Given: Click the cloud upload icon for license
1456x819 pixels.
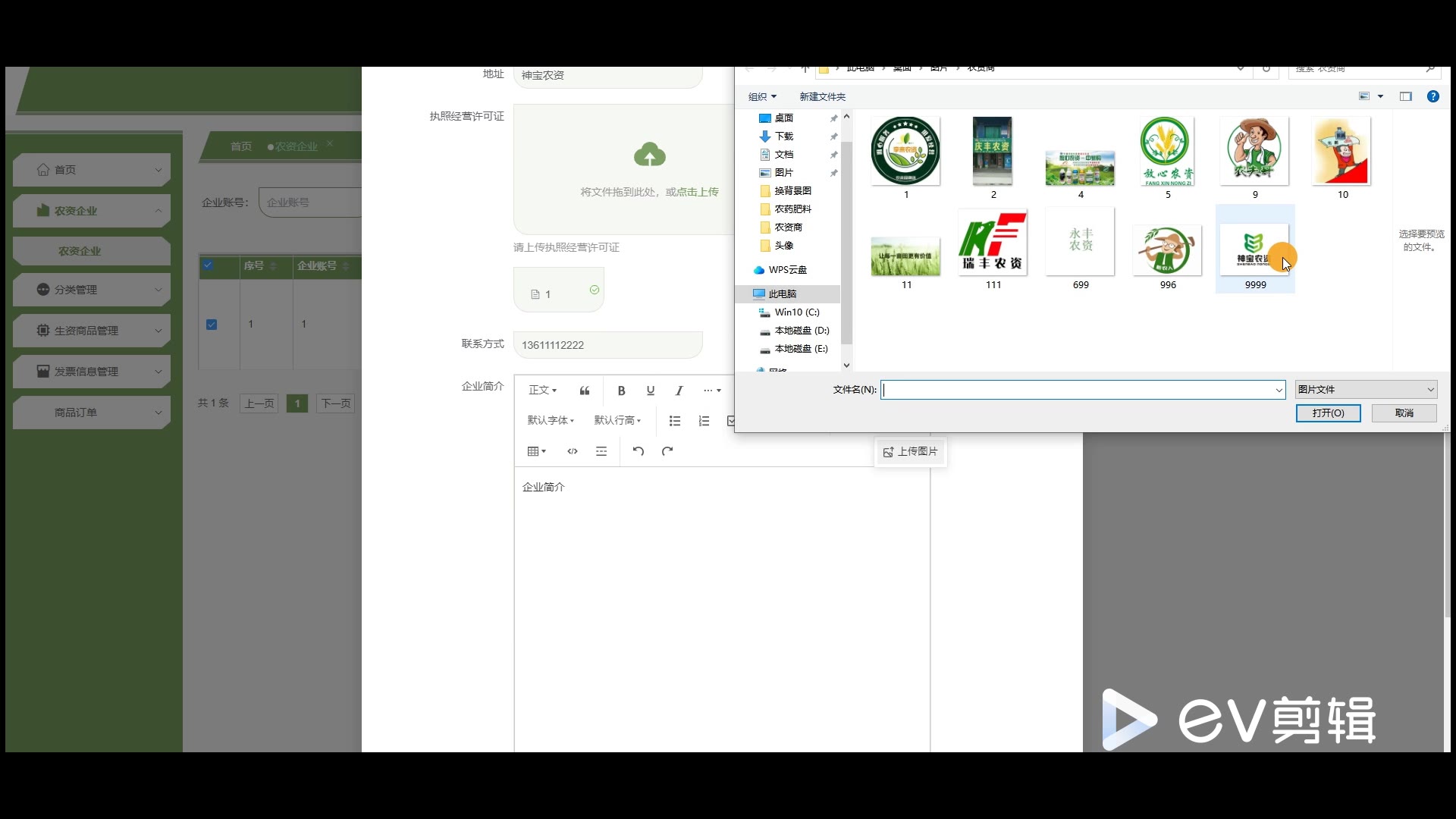Looking at the screenshot, I should 650,155.
